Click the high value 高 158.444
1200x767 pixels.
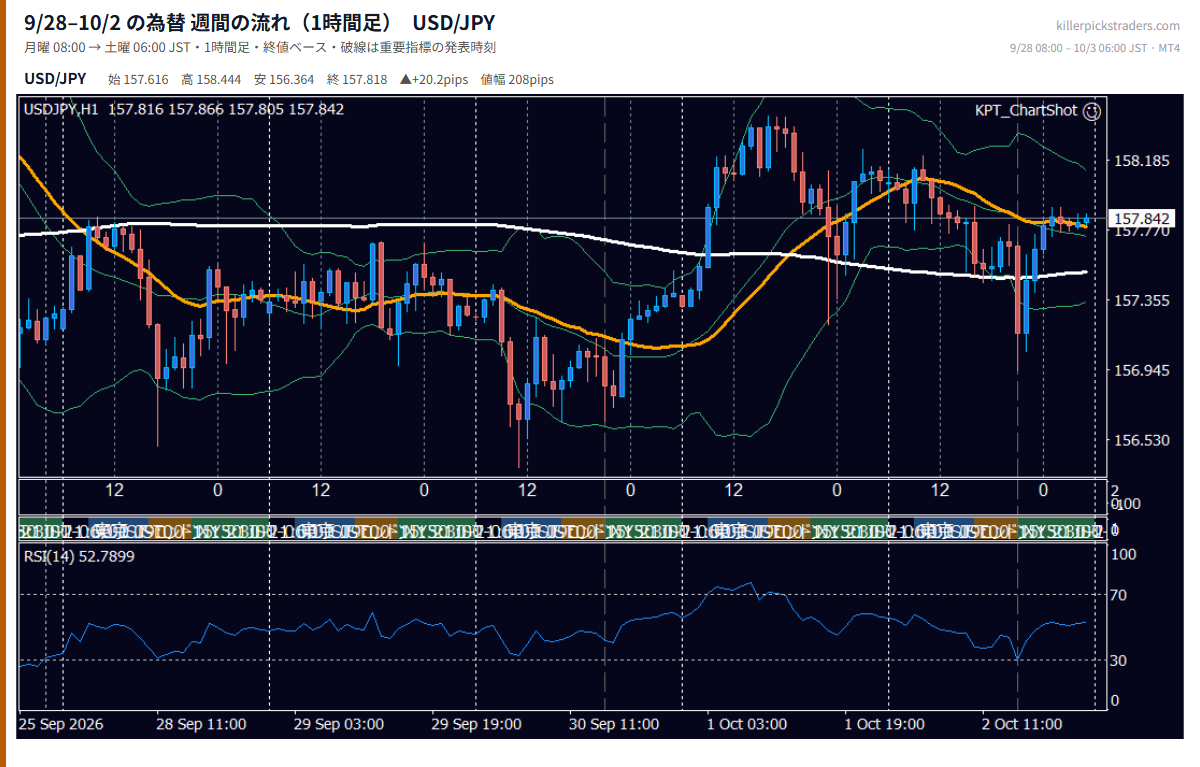(x=211, y=79)
